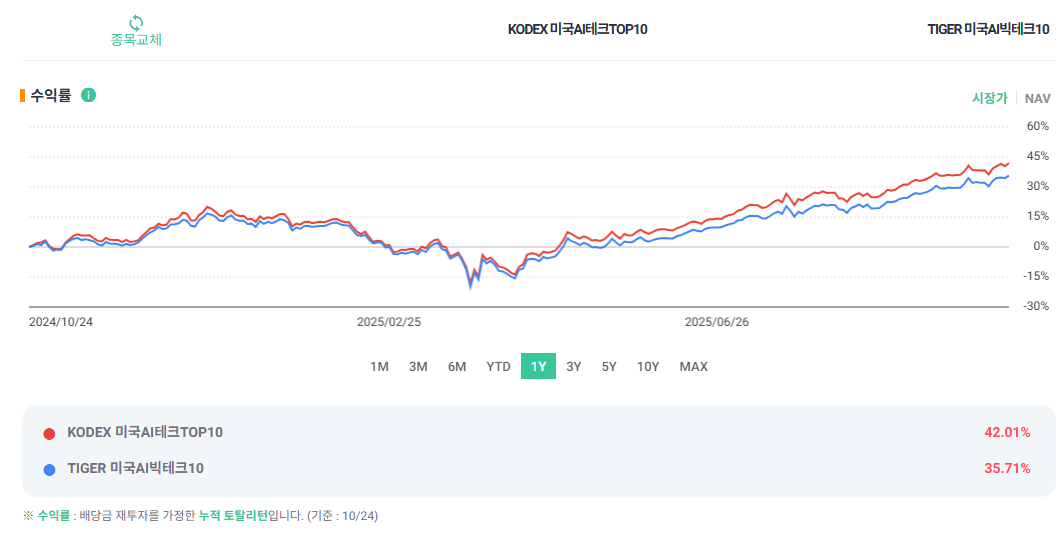This screenshot has height=536, width=1064.
Task: Click the 35.71% return value
Action: coord(1007,468)
